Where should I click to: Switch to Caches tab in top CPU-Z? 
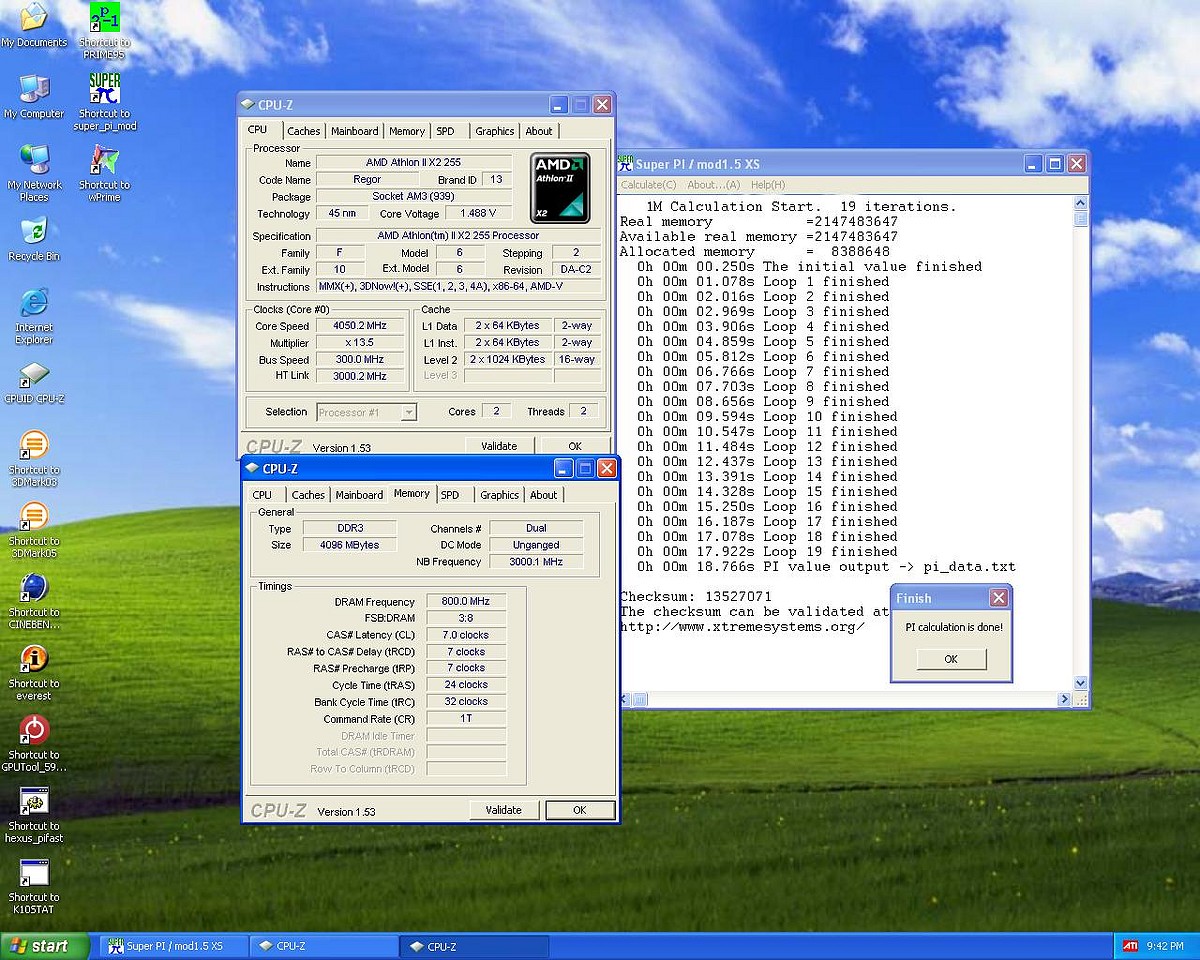(x=303, y=131)
